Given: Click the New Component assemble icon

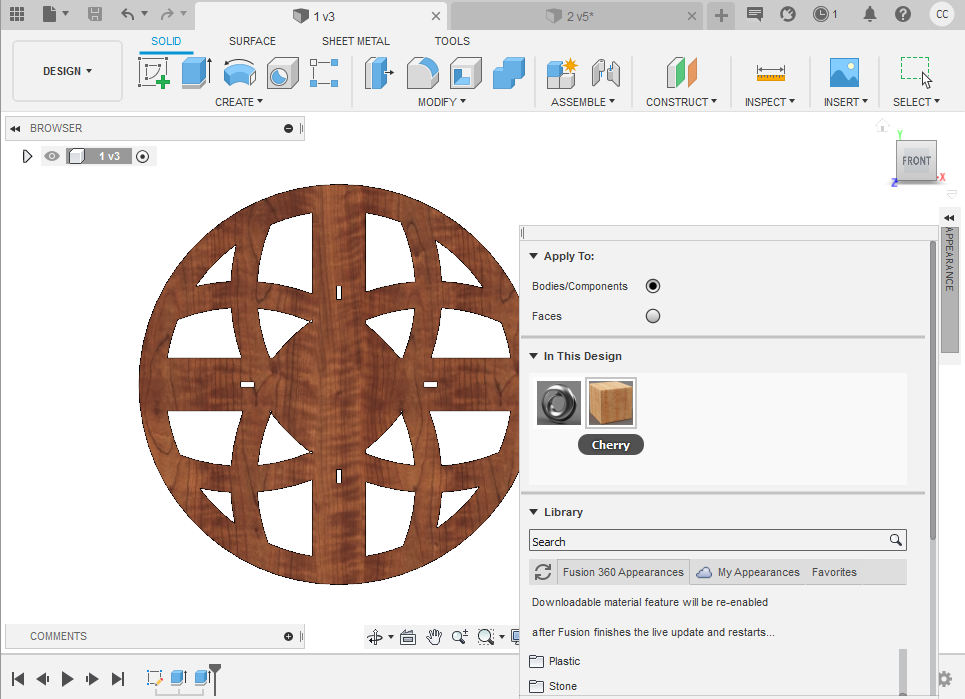Looking at the screenshot, I should point(562,73).
